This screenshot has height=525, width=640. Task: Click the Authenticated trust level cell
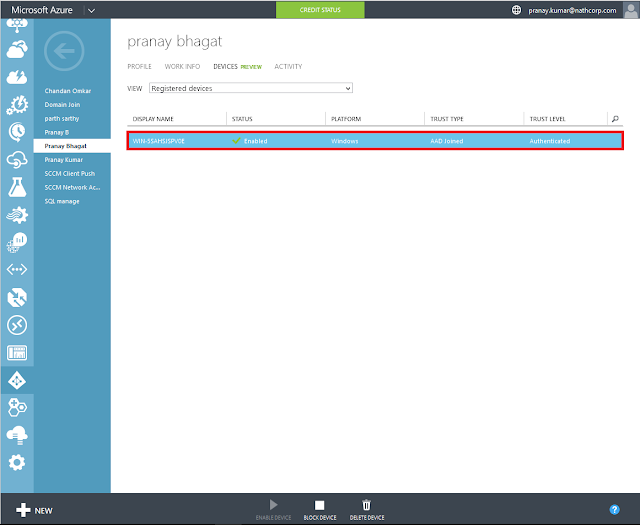[x=550, y=141]
